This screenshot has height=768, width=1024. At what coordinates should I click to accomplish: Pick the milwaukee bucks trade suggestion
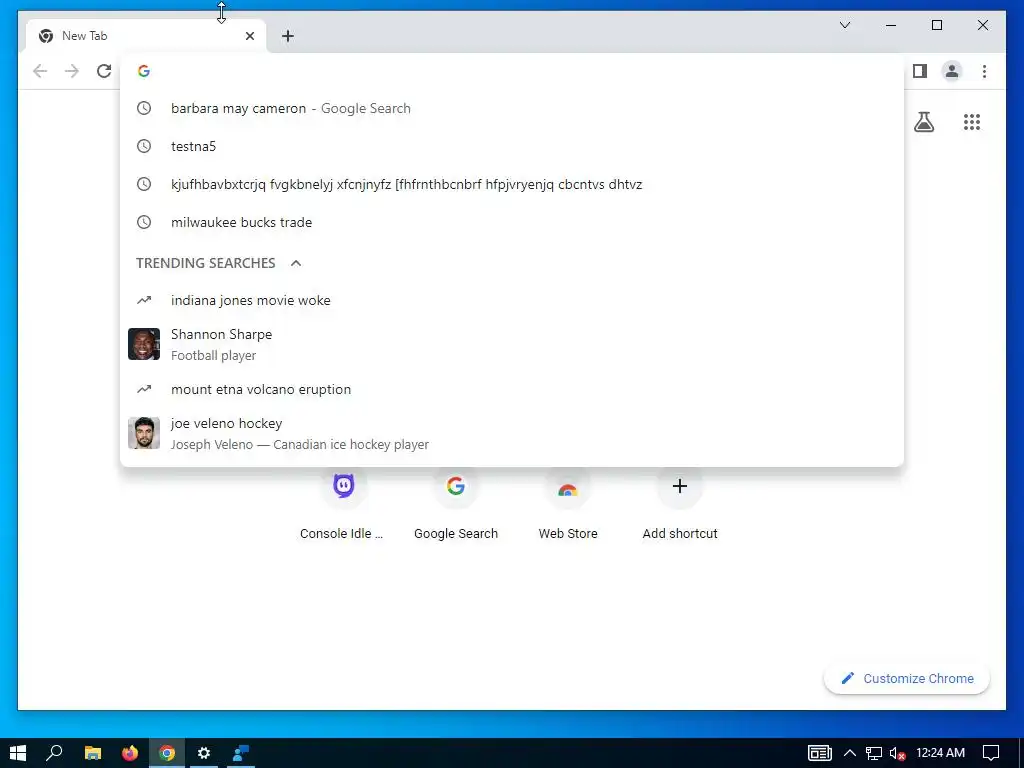(512, 222)
